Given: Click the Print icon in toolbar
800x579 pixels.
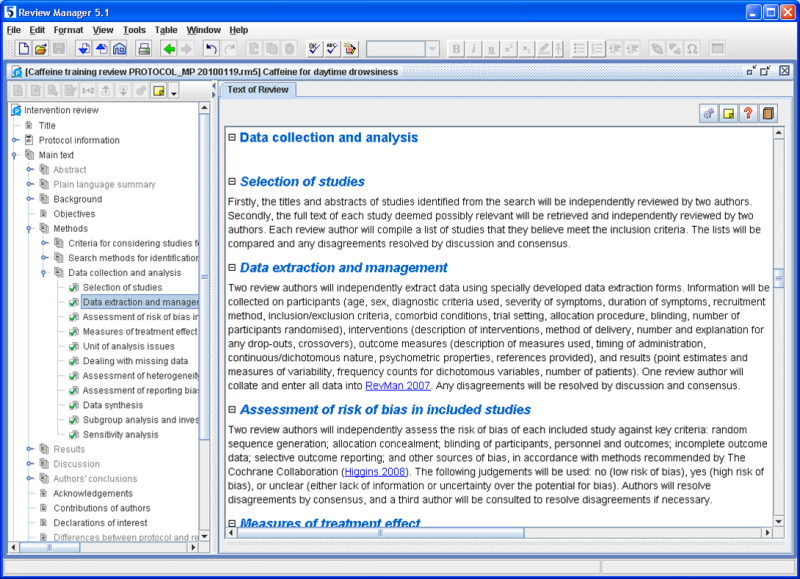Looking at the screenshot, I should [x=143, y=48].
